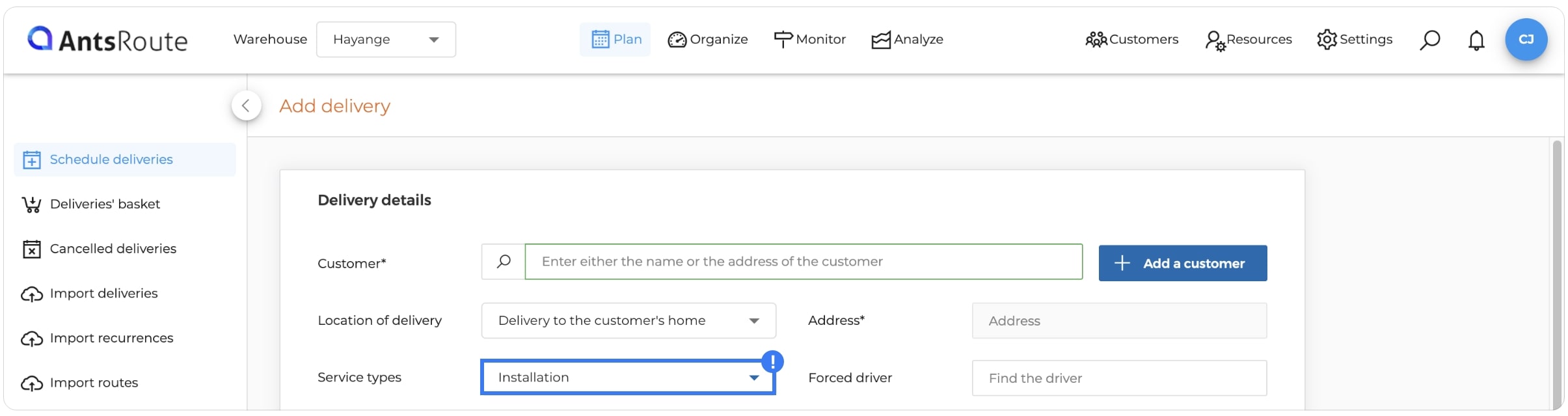
Task: Click the Organize gauge icon
Action: point(677,40)
